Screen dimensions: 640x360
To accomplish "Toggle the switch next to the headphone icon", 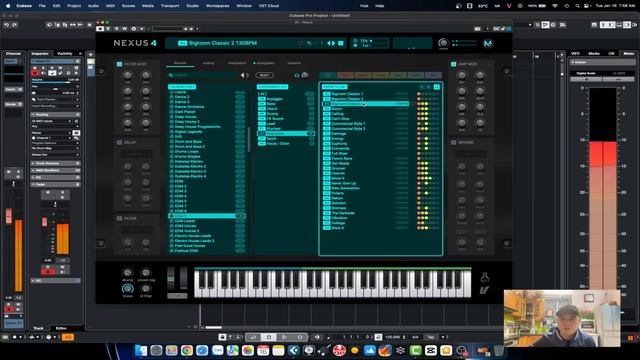I will point(304,75).
